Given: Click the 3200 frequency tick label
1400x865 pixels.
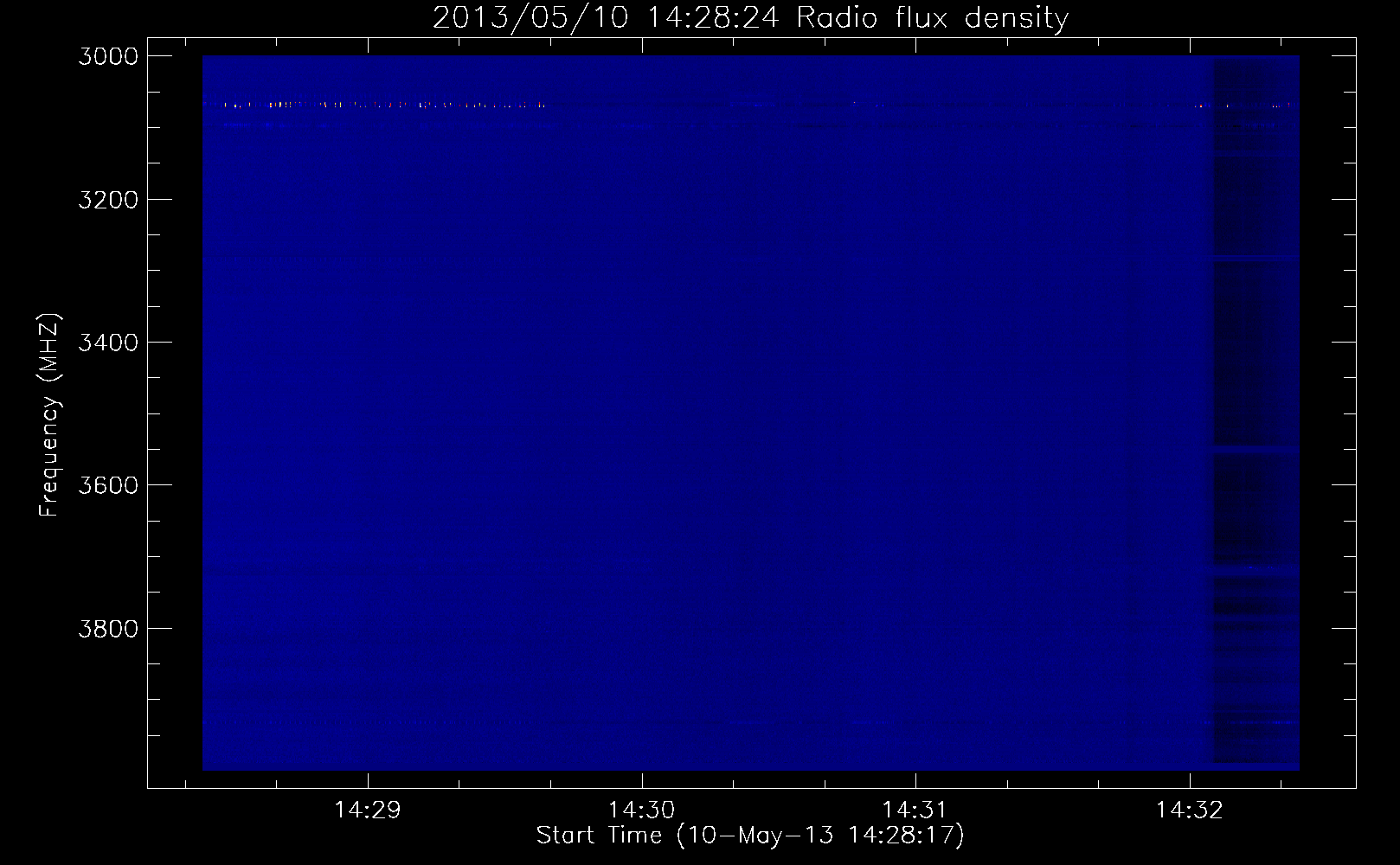Looking at the screenshot, I should pyautogui.click(x=108, y=200).
